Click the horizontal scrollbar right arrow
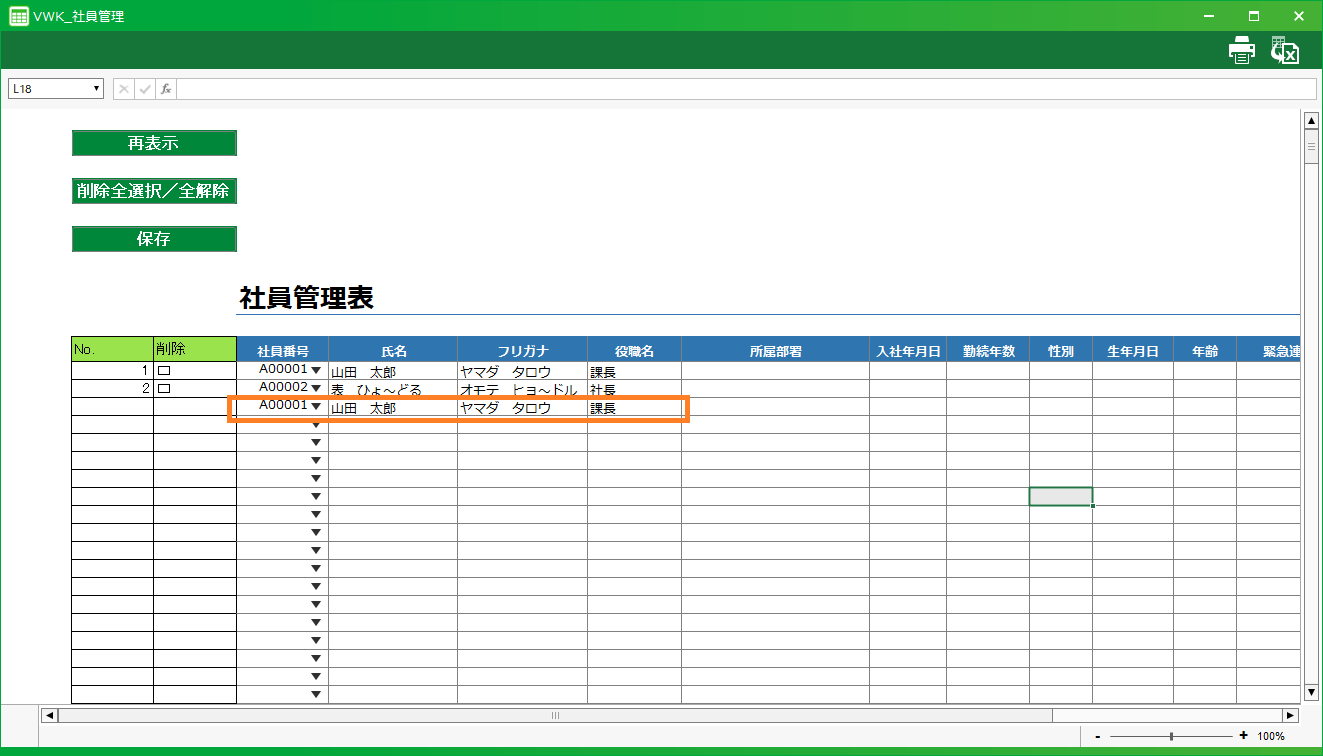The width and height of the screenshot is (1323, 756). 1290,716
